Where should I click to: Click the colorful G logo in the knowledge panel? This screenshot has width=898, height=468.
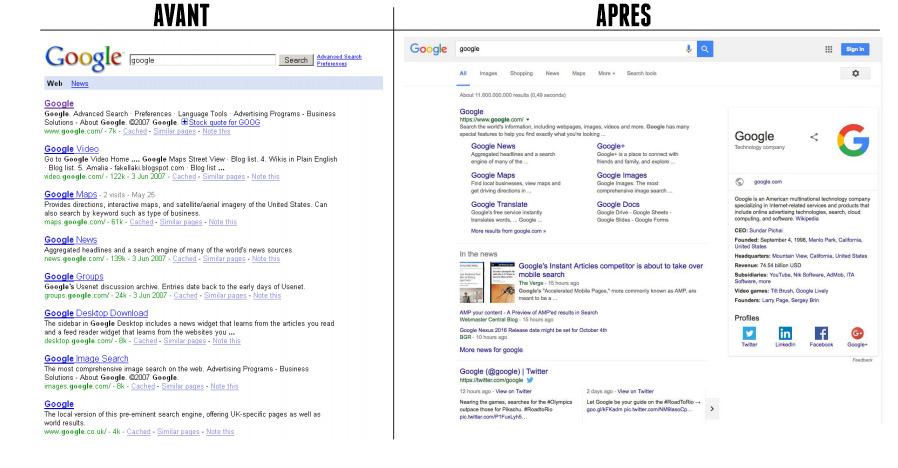[853, 140]
